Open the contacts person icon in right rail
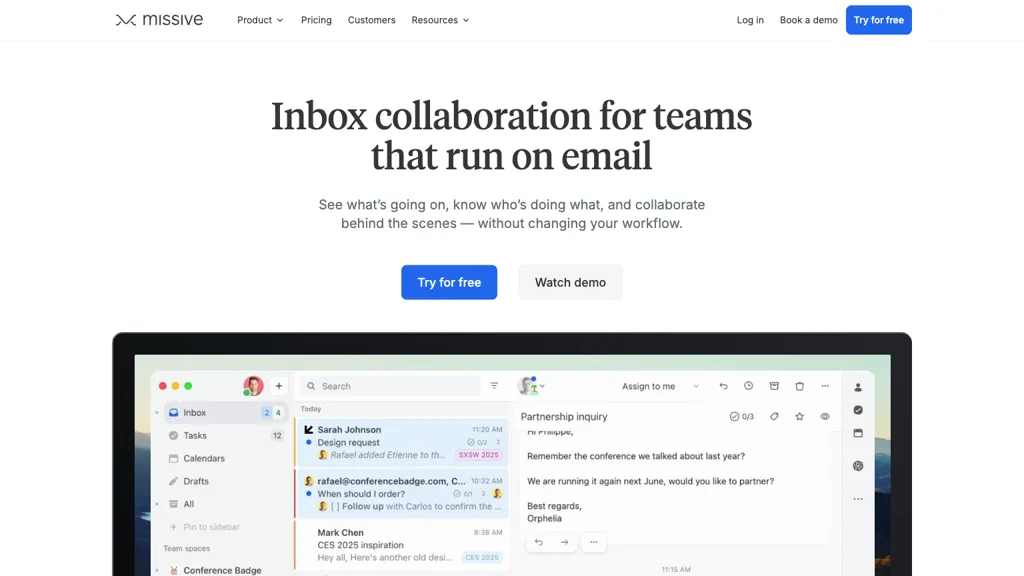This screenshot has width=1024, height=576. (858, 387)
